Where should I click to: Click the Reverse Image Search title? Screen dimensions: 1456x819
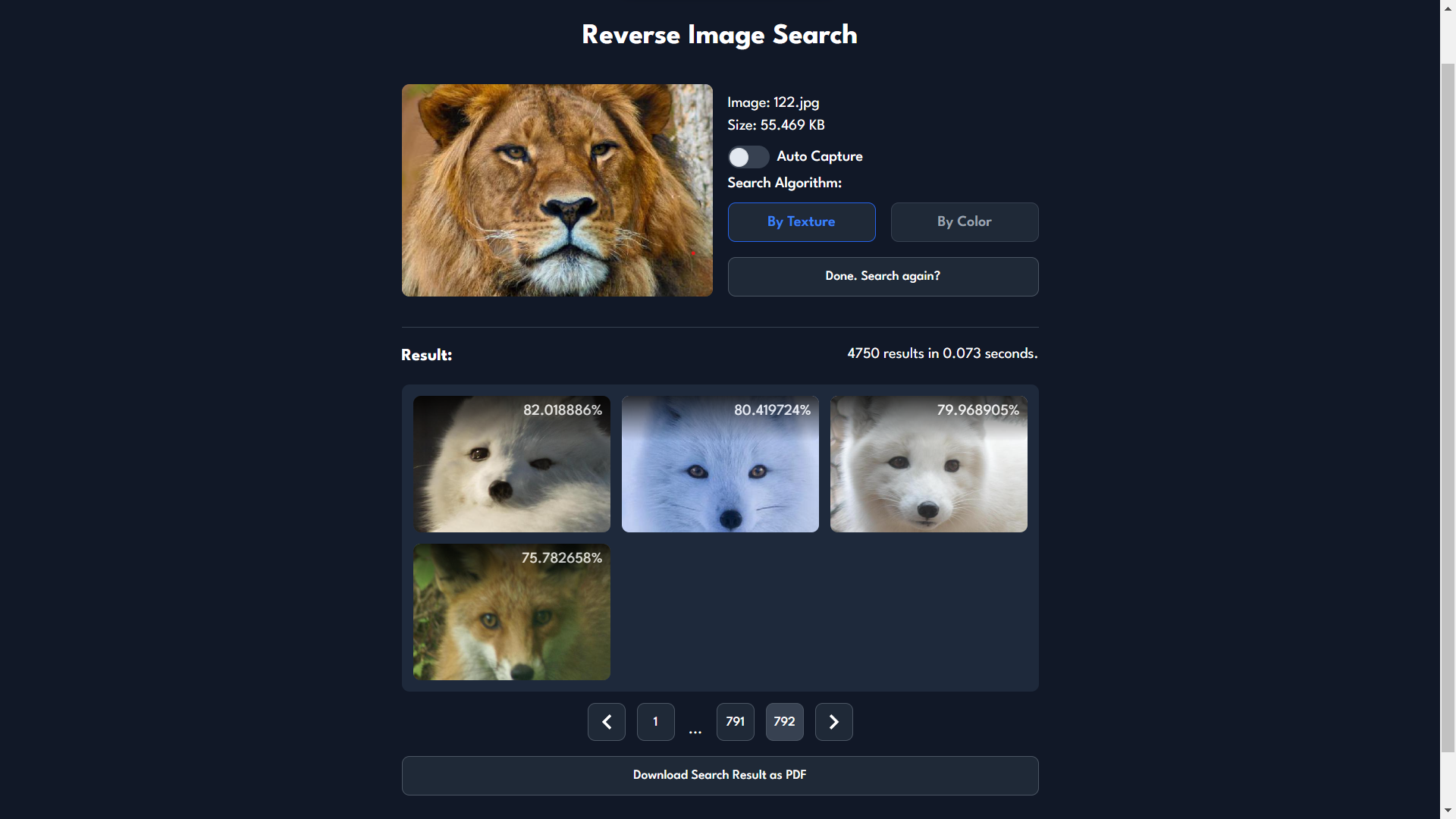pos(719,35)
